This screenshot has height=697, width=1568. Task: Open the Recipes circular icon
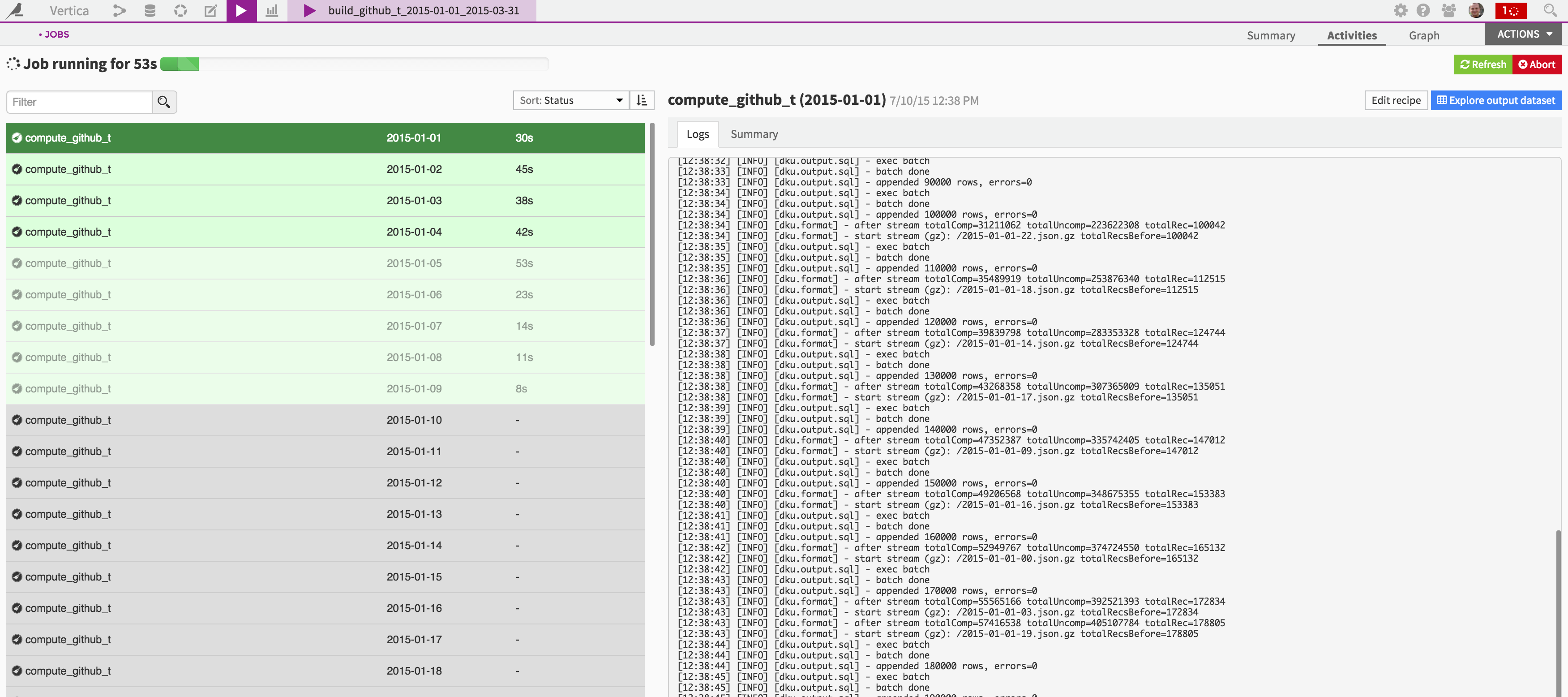180,10
